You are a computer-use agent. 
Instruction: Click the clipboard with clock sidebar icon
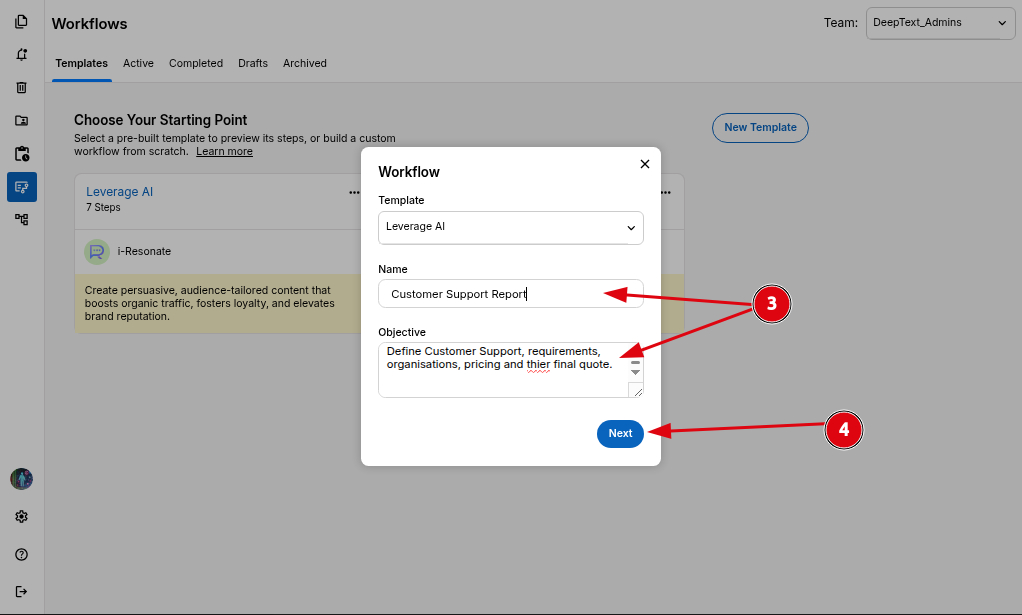22,154
